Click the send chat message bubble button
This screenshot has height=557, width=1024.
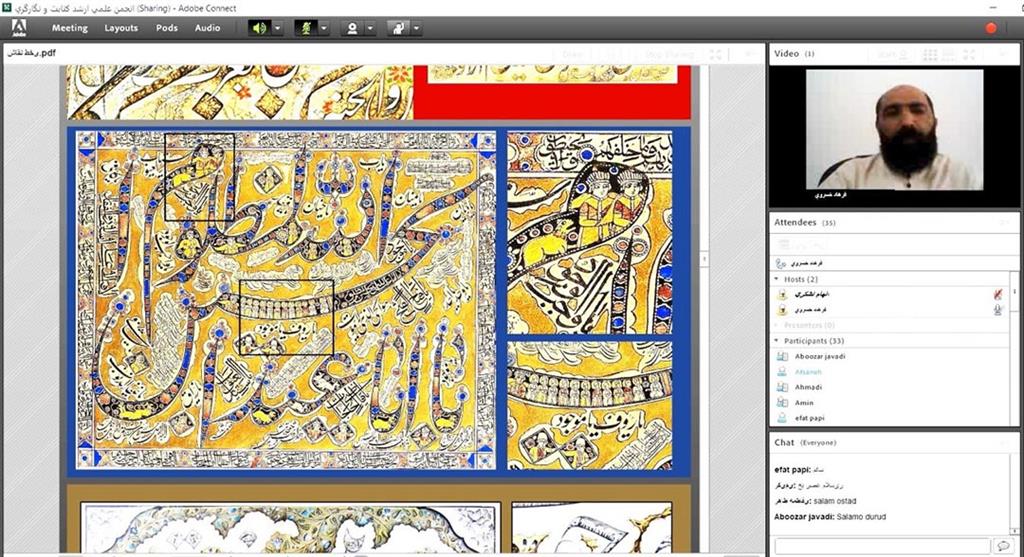1003,545
